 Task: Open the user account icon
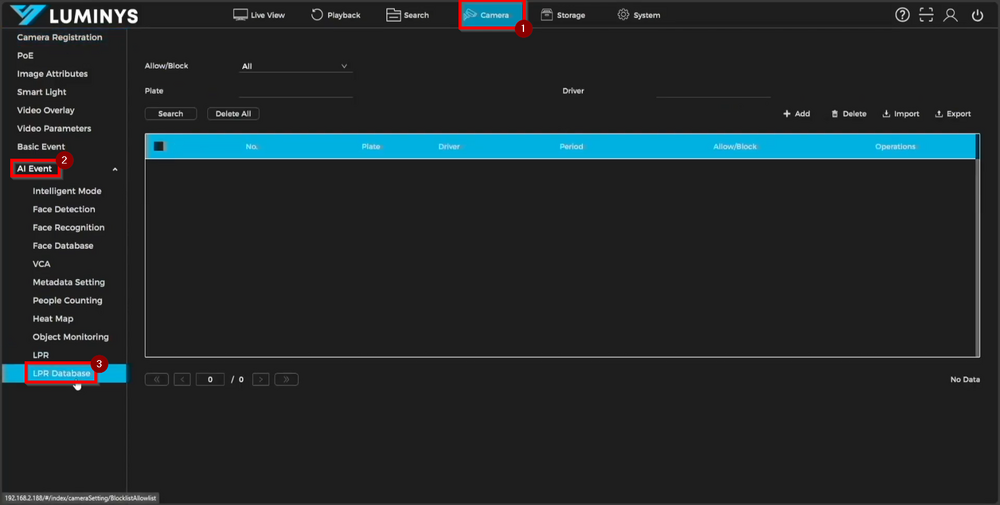click(951, 15)
